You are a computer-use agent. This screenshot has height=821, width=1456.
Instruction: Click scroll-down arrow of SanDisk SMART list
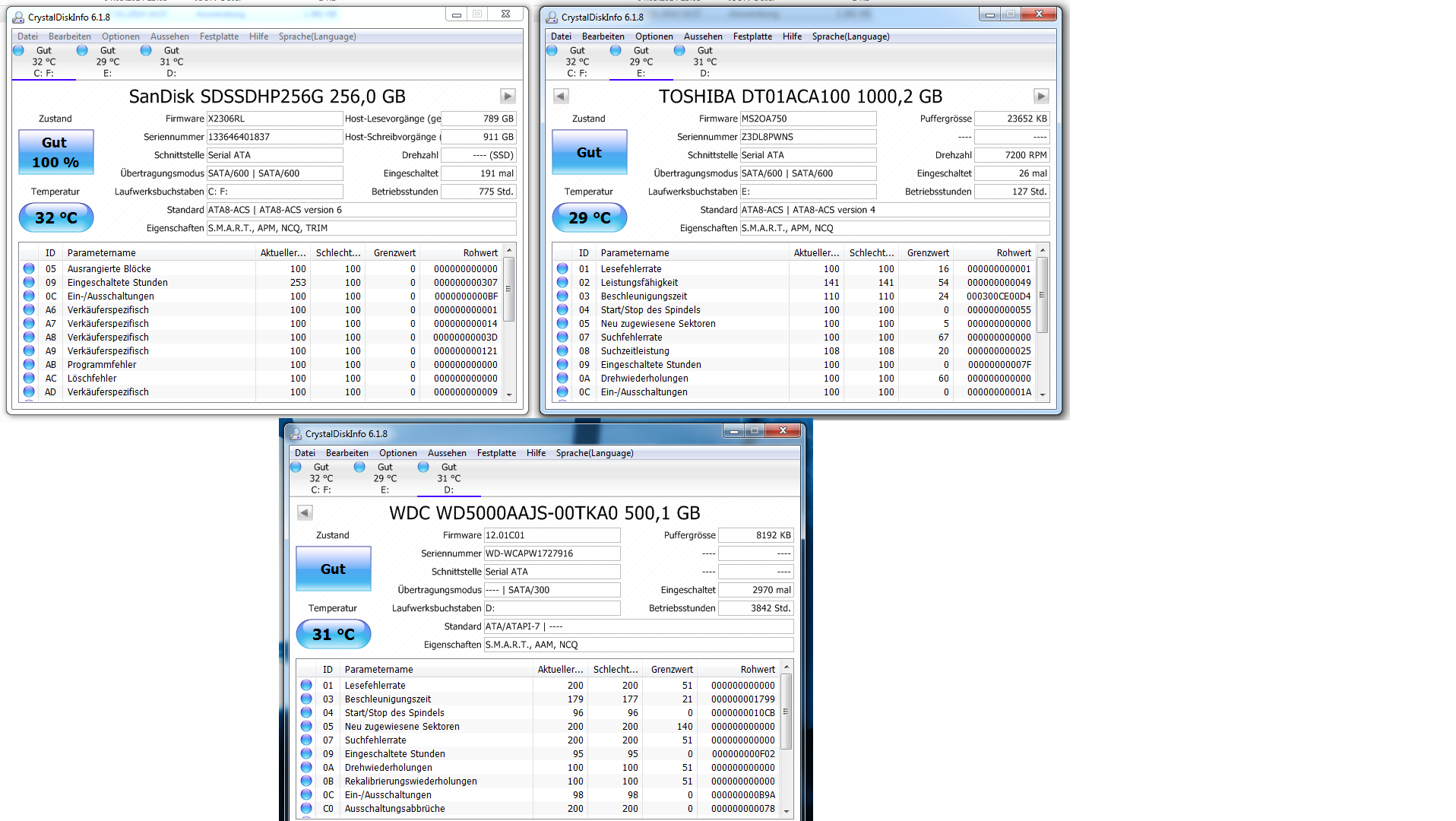coord(509,395)
